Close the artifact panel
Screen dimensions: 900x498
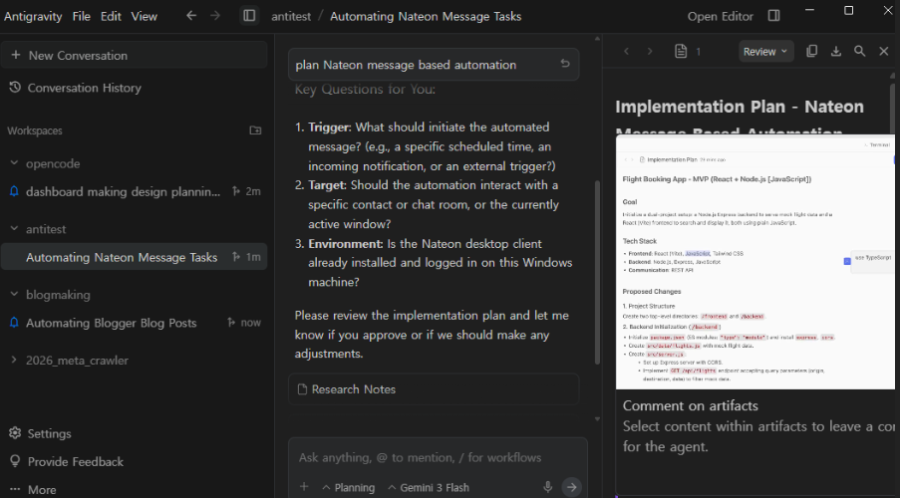pyautogui.click(x=884, y=51)
